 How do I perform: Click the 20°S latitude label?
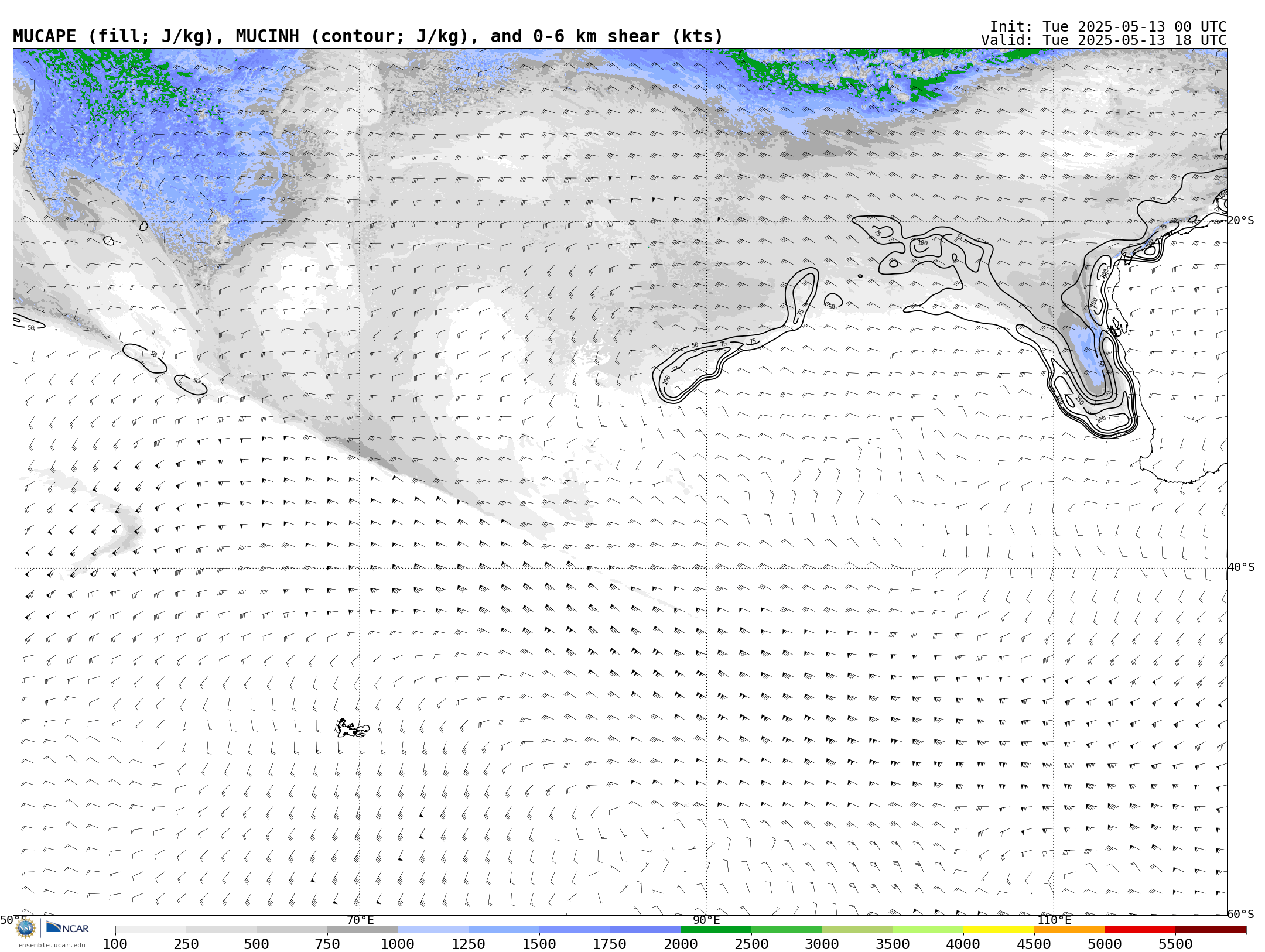click(x=1241, y=221)
